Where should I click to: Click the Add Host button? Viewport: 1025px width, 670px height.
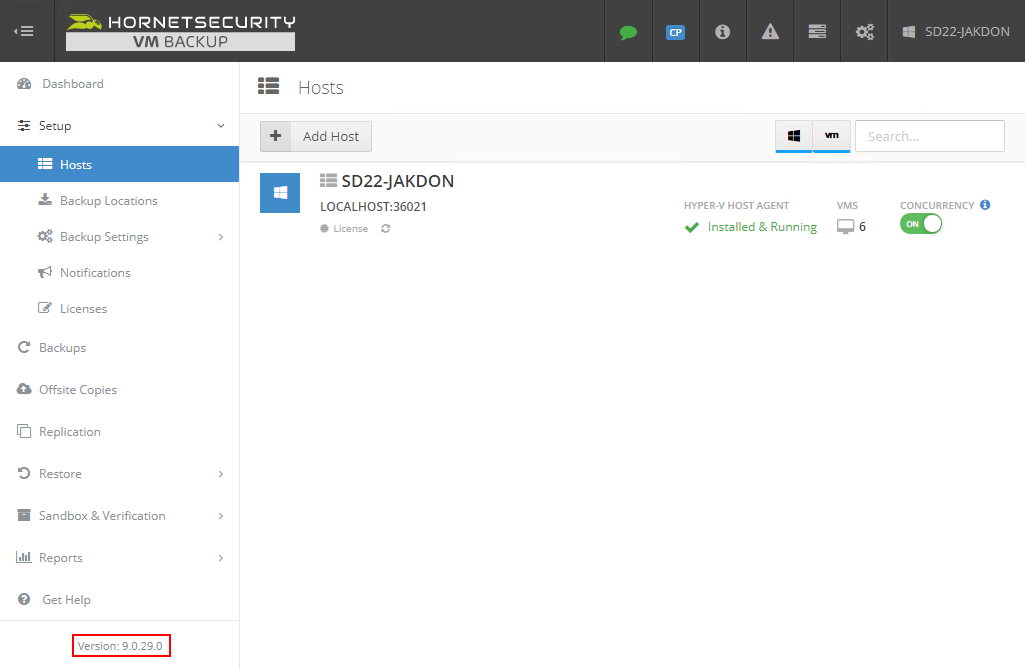[x=315, y=136]
